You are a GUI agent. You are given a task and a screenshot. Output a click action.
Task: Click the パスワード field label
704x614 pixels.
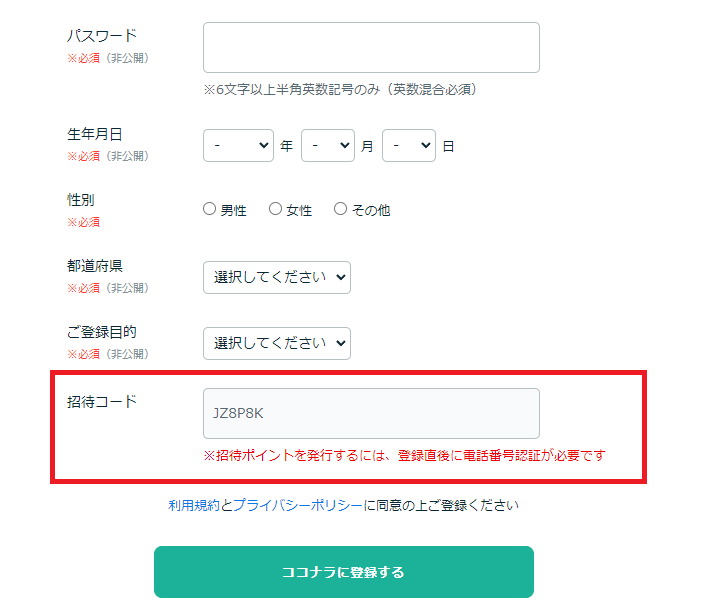(102, 35)
